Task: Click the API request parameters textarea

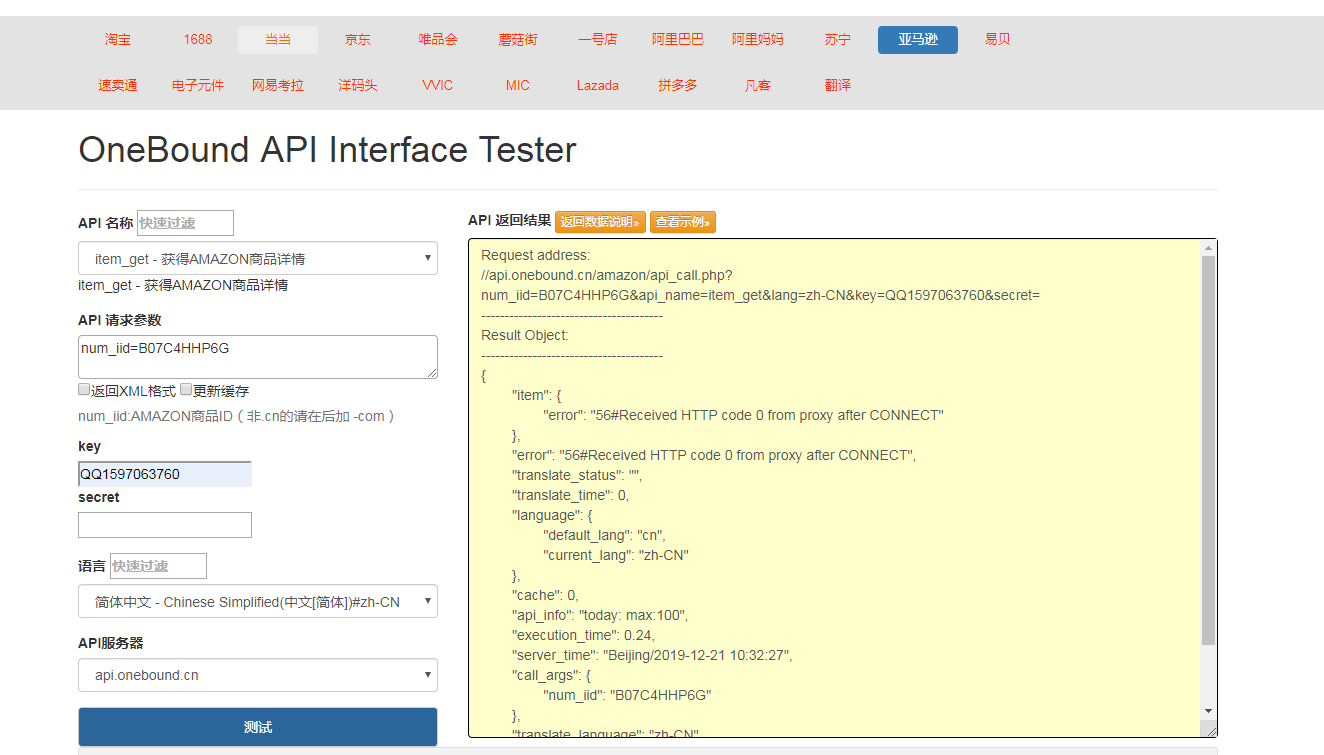Action: 258,357
